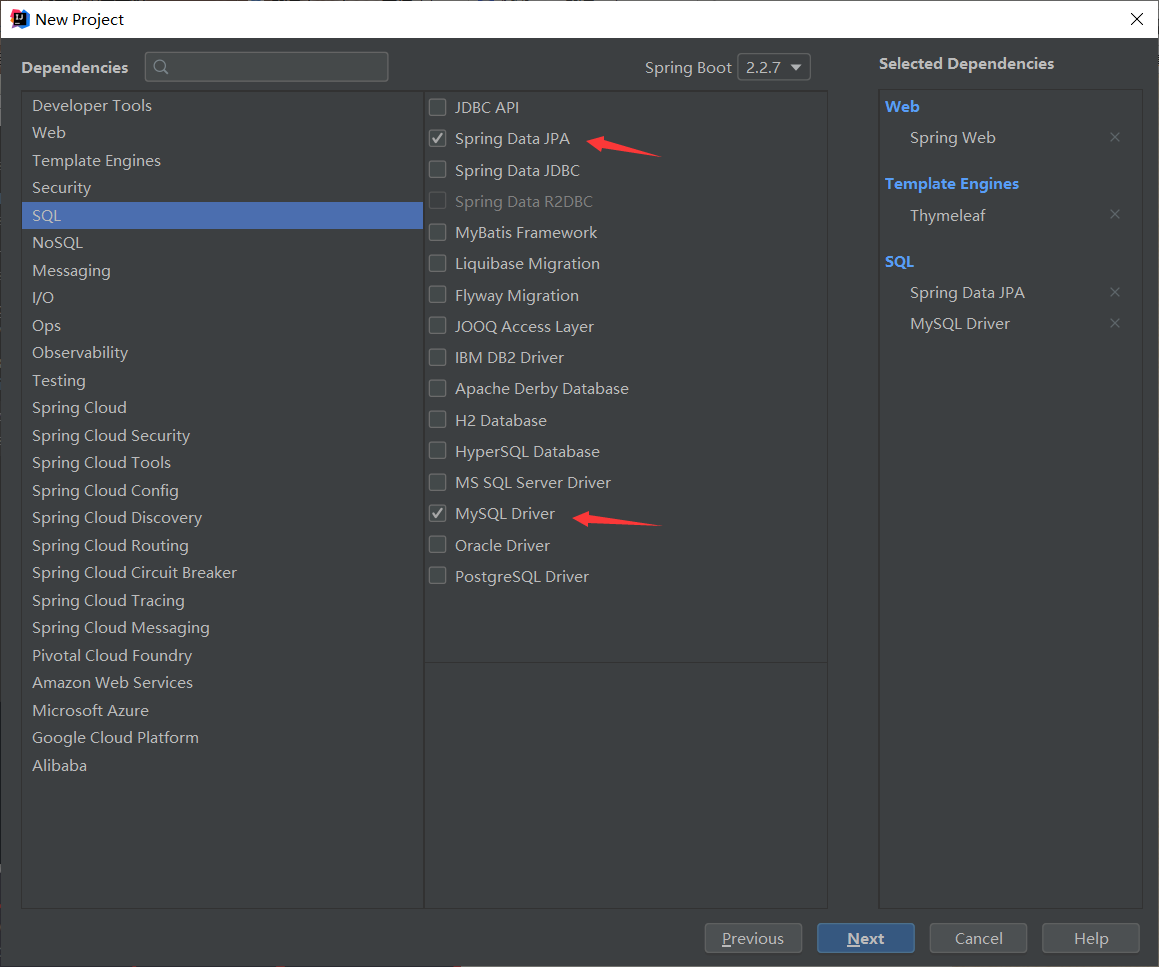
Task: Cancel the new project wizard
Action: [979, 938]
